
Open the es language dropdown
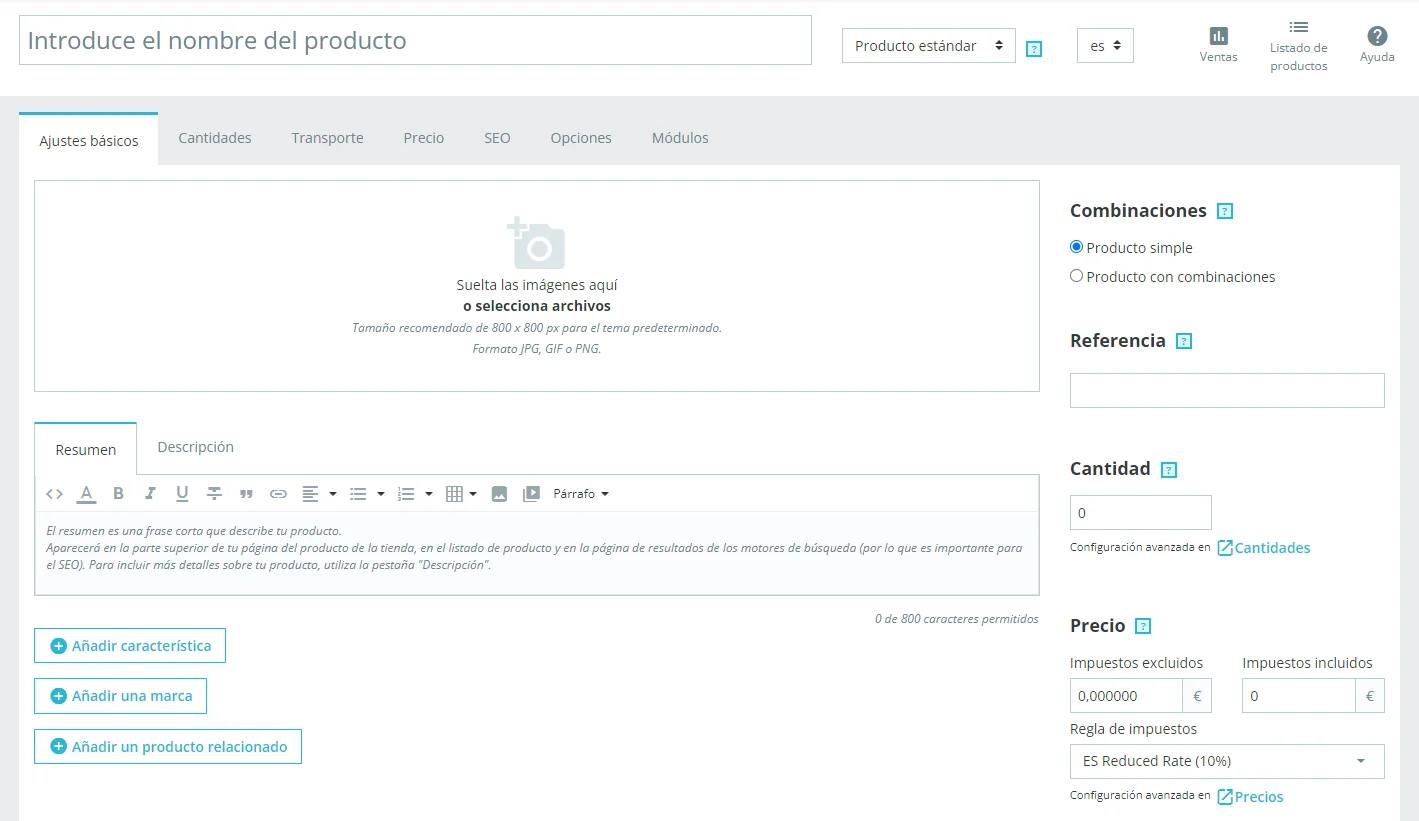tap(1105, 46)
